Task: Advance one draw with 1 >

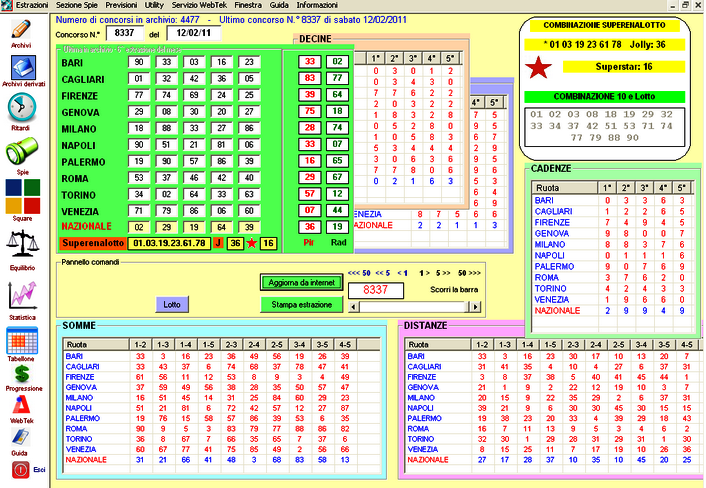Action: (x=424, y=273)
